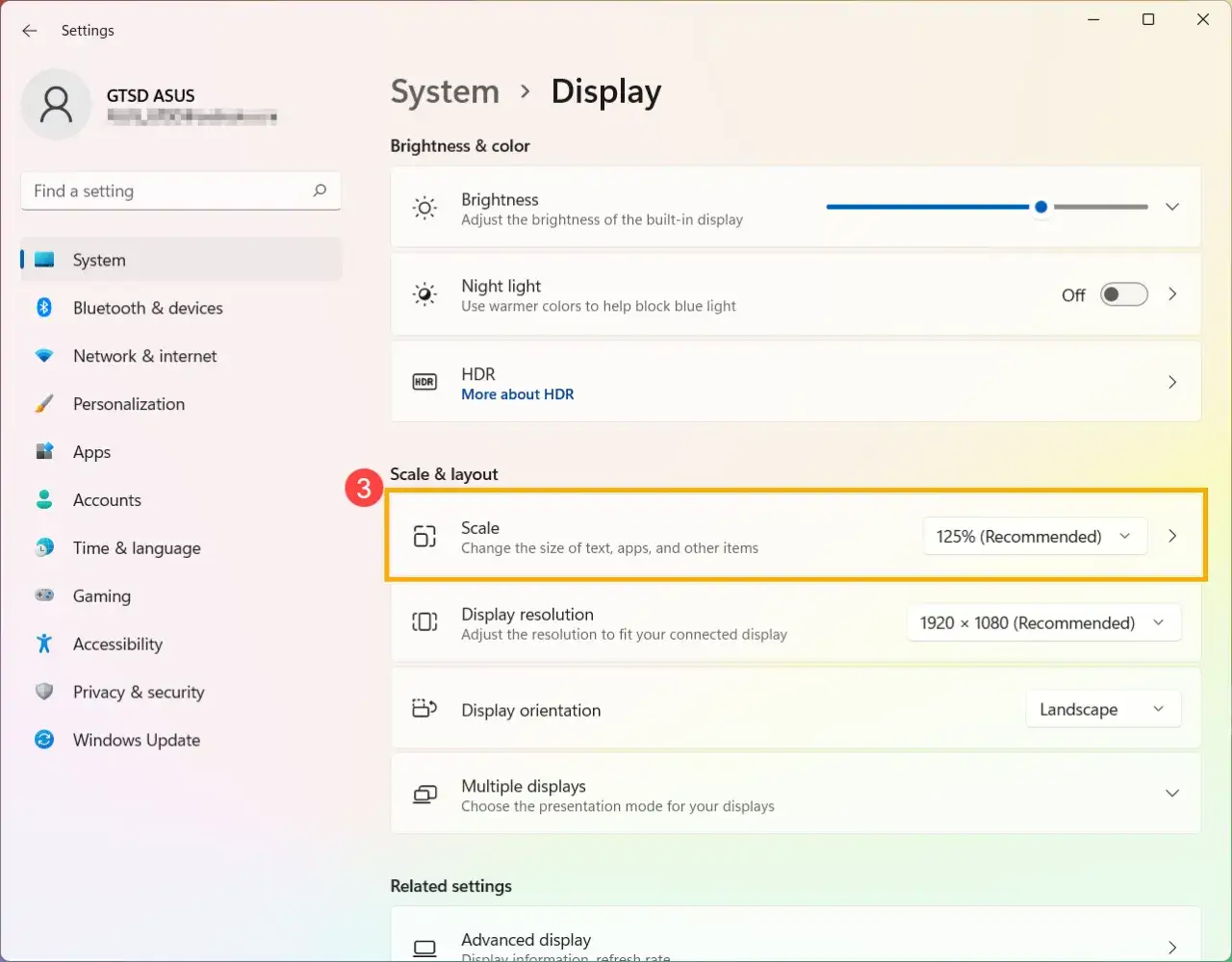
Task: Toggle Night light on
Action: [1123, 294]
